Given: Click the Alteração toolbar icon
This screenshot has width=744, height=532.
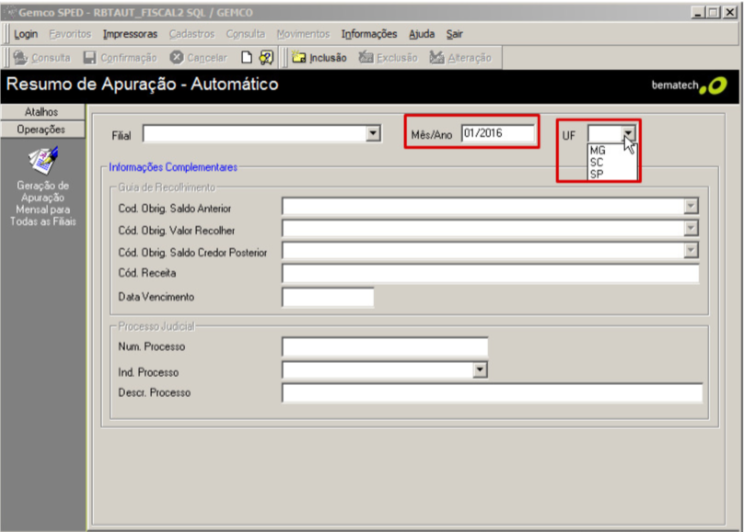Looking at the screenshot, I should (437, 57).
